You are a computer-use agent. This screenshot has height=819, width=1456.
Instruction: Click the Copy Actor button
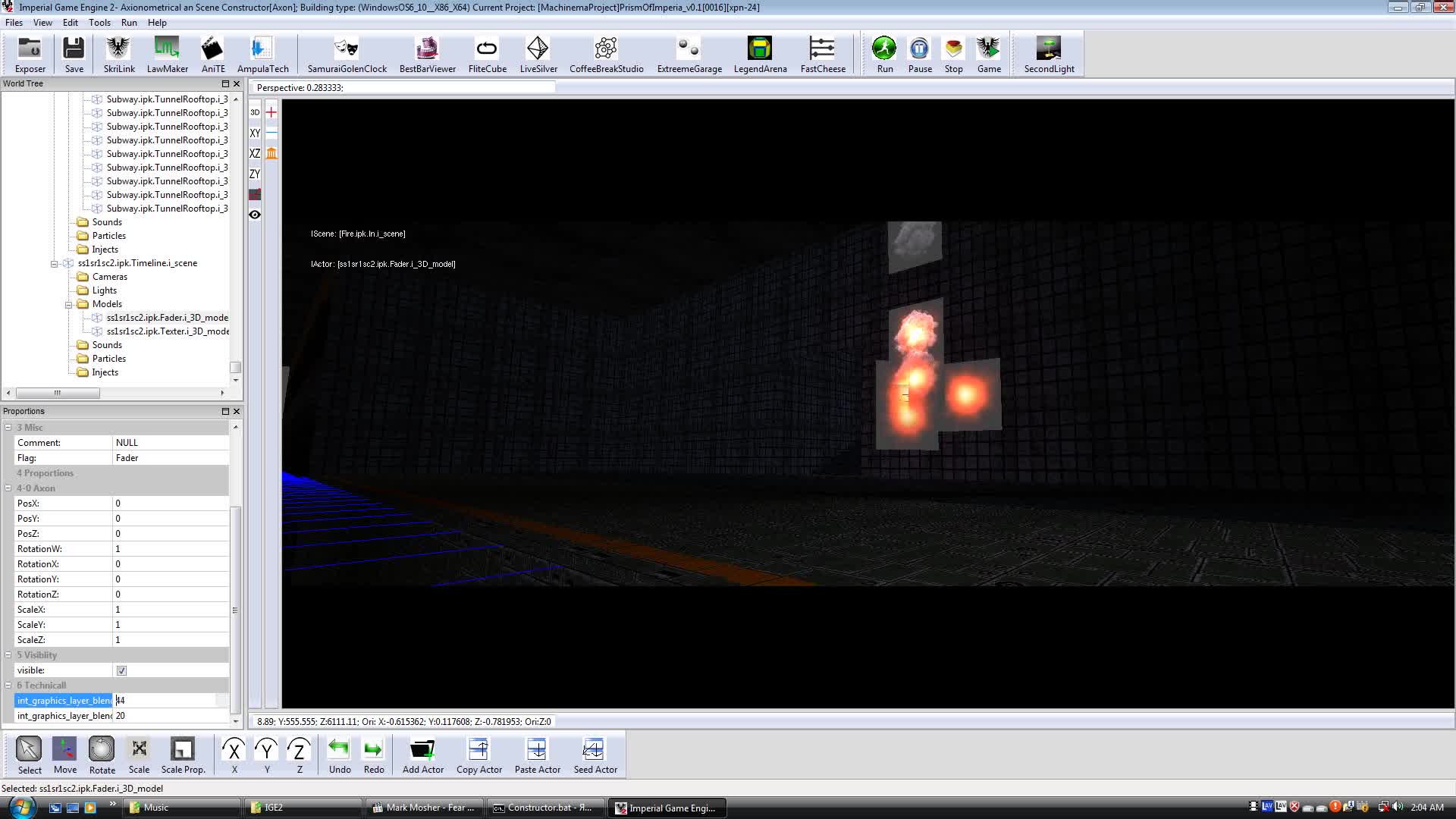click(x=479, y=755)
